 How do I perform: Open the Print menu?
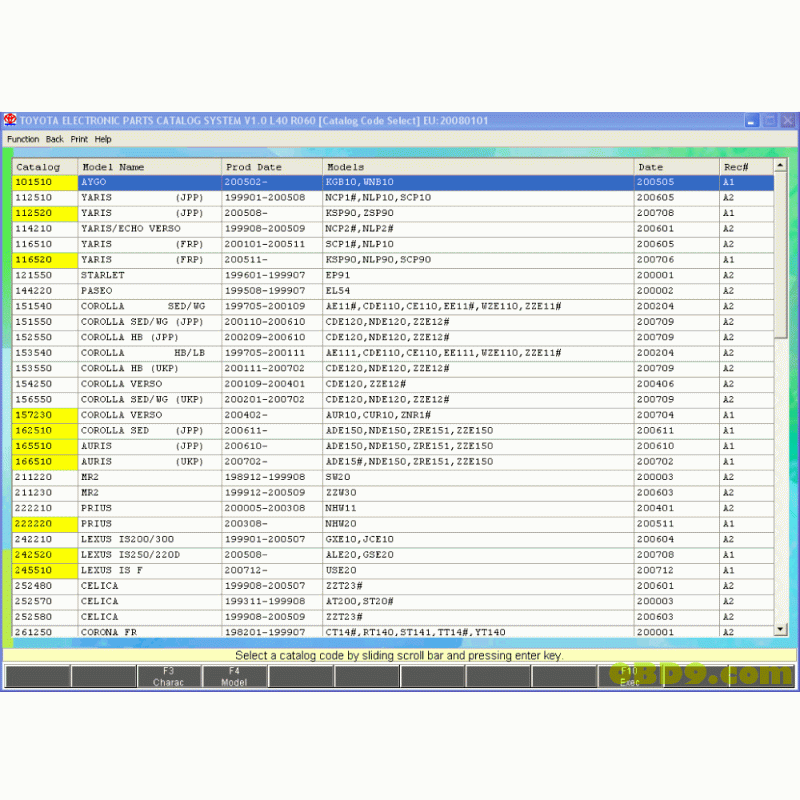79,139
